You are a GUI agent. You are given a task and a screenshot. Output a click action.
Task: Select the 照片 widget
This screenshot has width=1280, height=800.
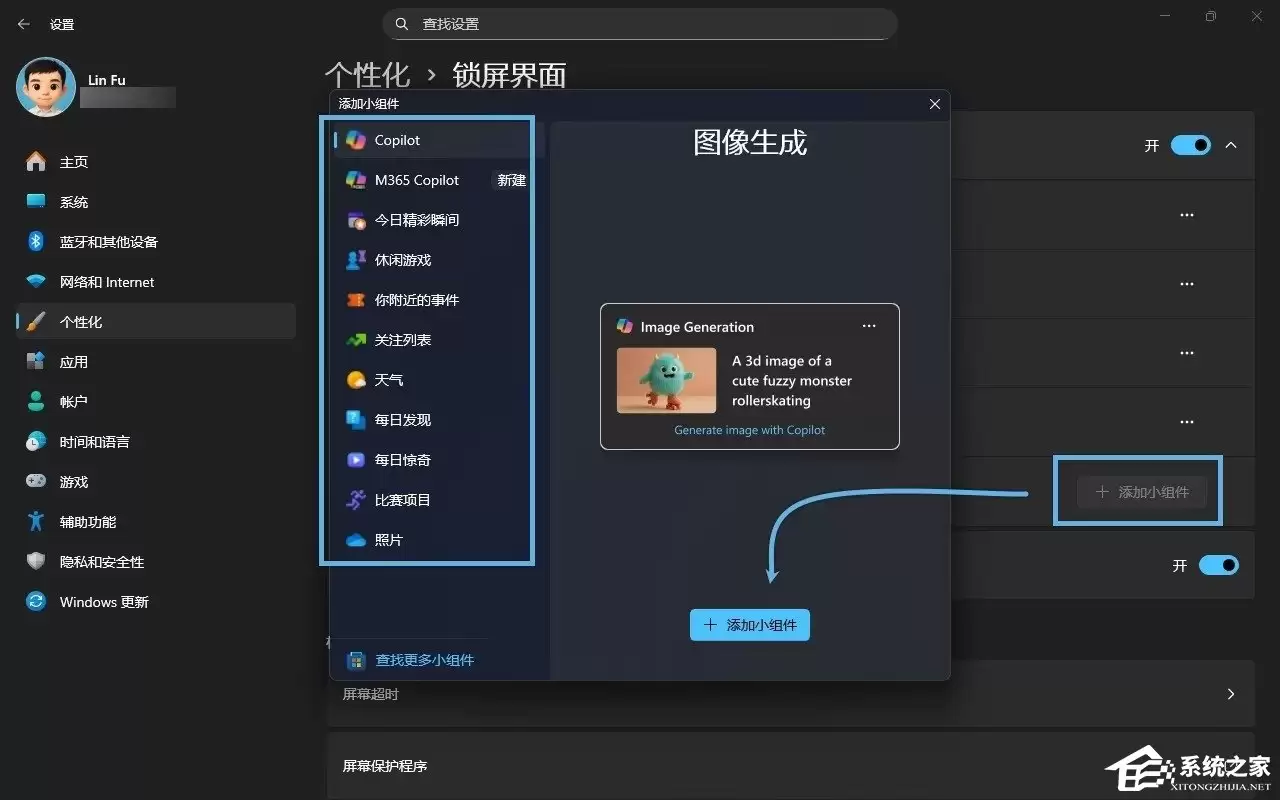tap(392, 540)
